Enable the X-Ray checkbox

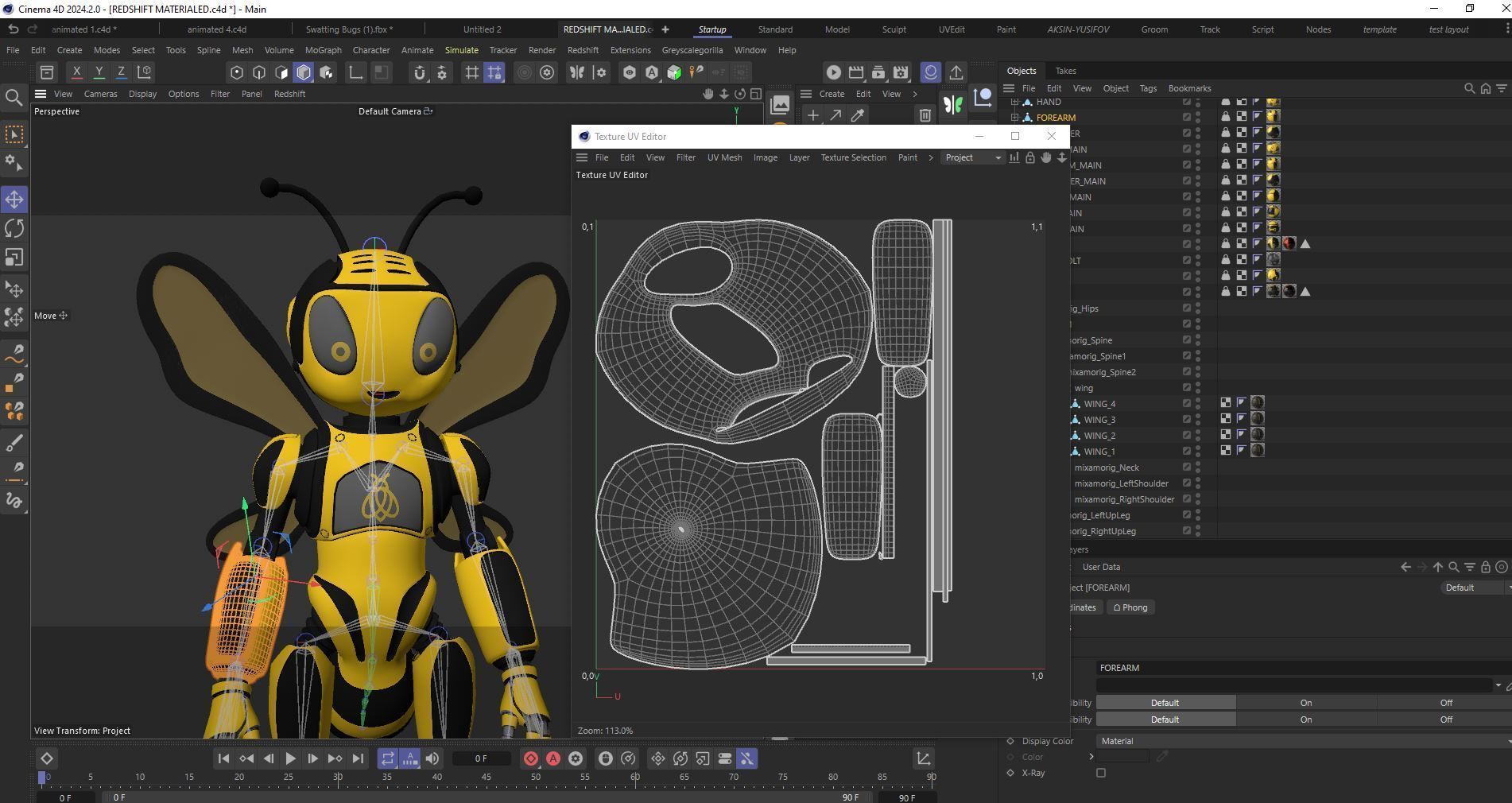pyautogui.click(x=1101, y=773)
